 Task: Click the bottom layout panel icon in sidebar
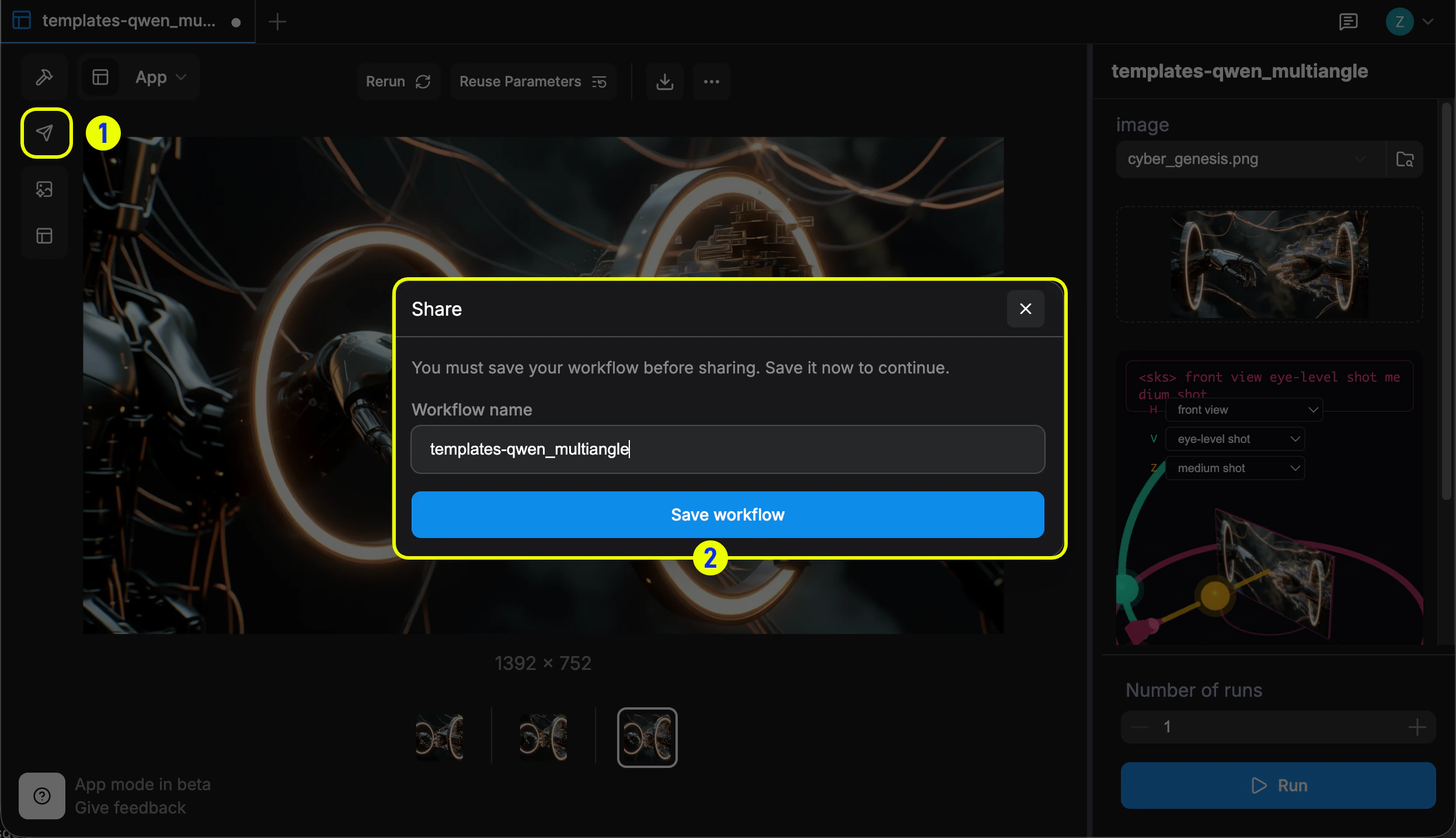[x=44, y=236]
